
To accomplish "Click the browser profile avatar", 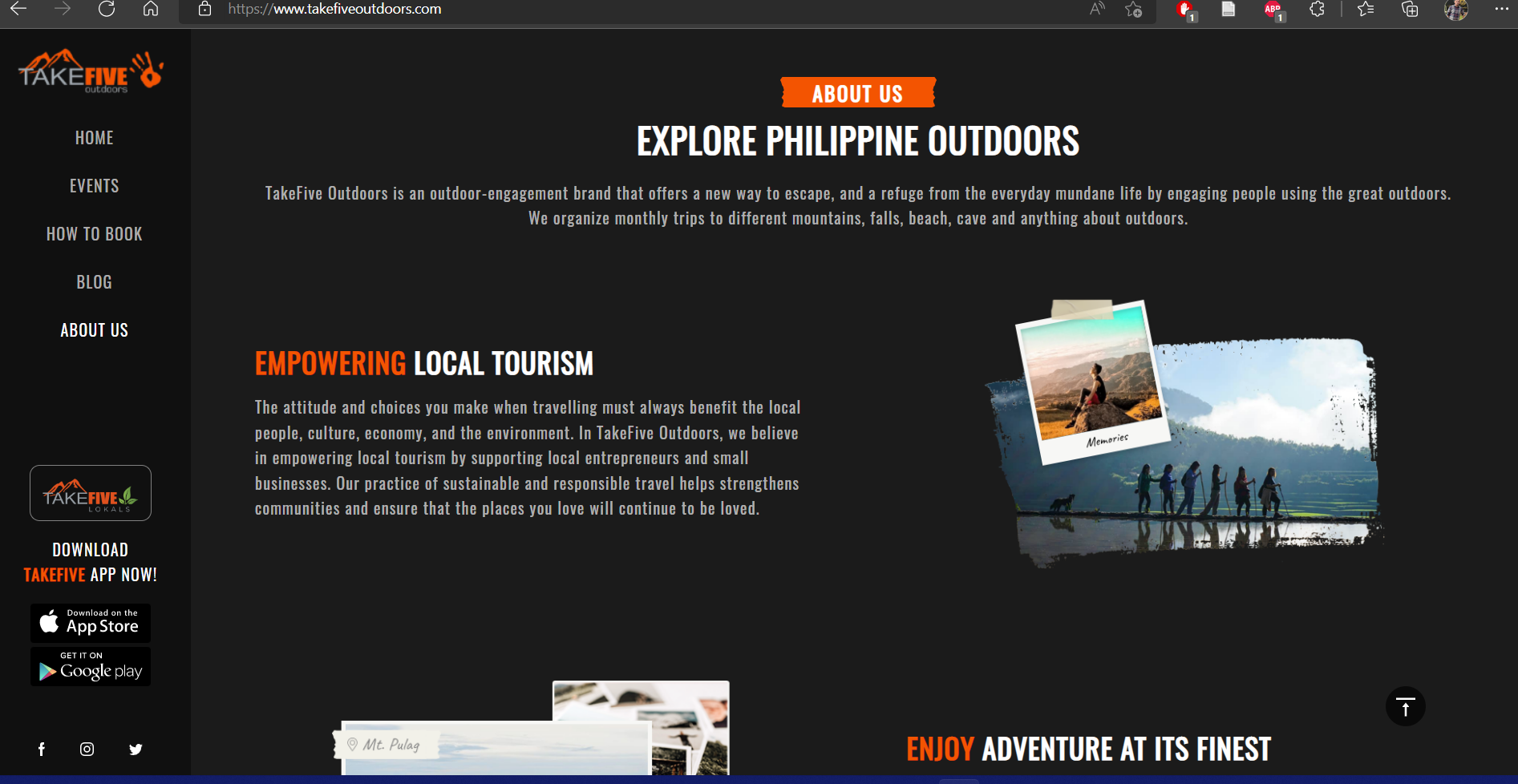I will (1455, 10).
